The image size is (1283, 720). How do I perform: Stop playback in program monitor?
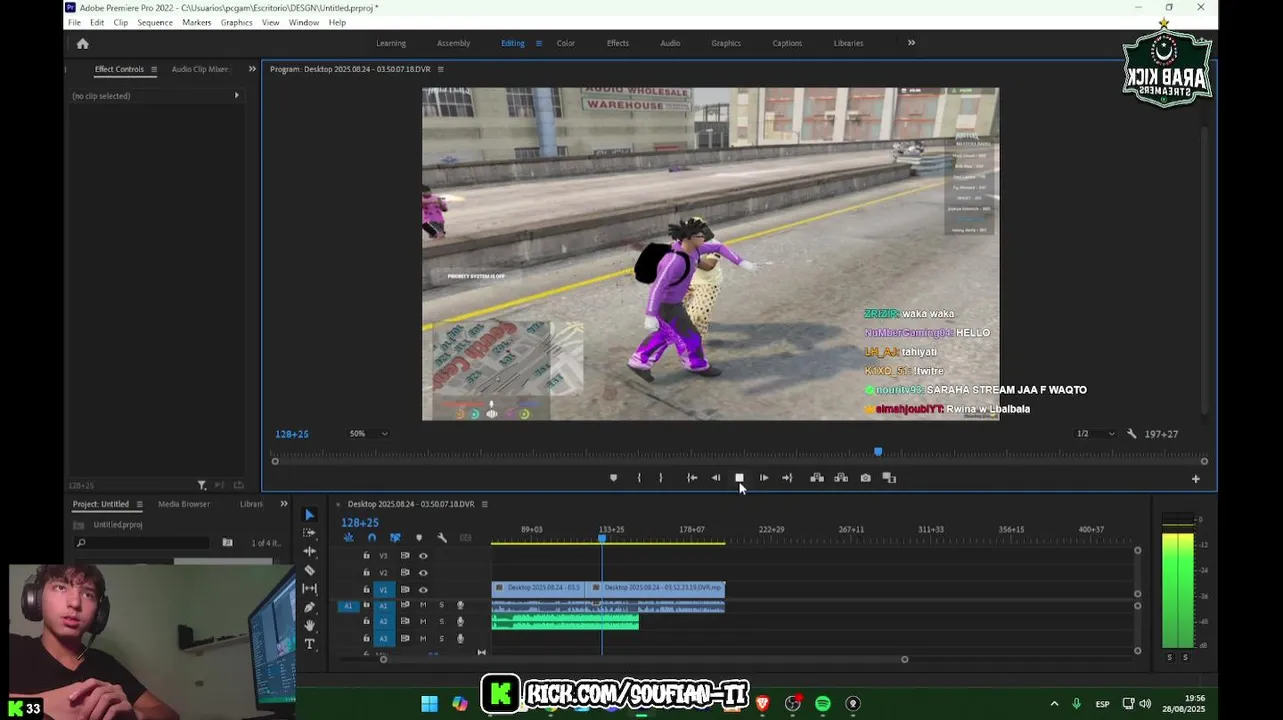pos(739,478)
